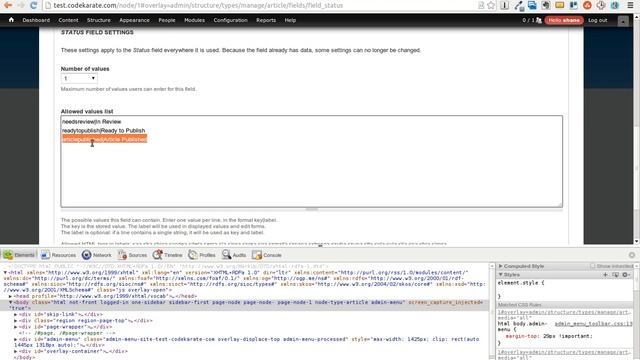The width and height of the screenshot is (640, 360).
Task: Bookmark page with the star icon
Action: (491, 5)
